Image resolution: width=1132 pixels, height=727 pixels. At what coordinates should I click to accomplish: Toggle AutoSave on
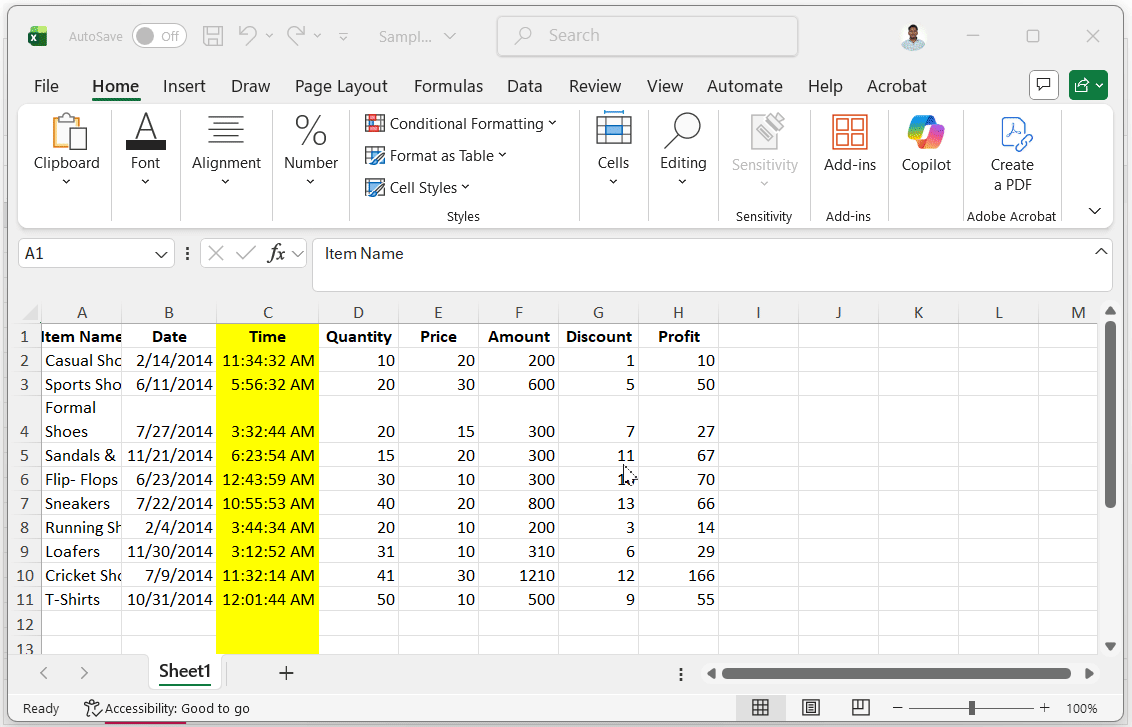click(x=158, y=35)
